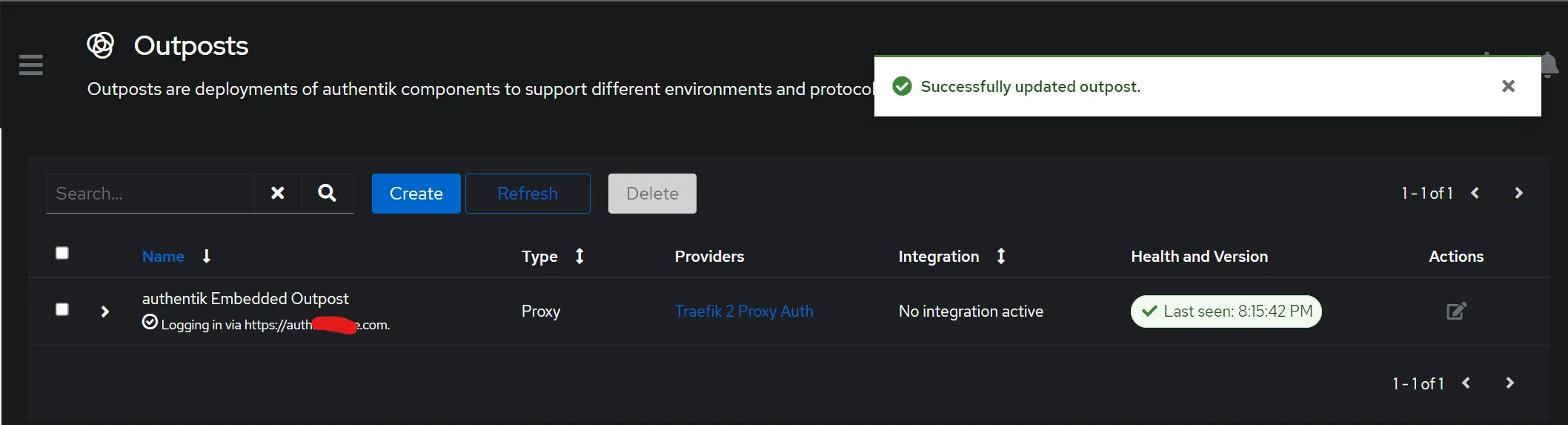Go to previous page in bottom pagination
The image size is (1568, 425).
point(1466,383)
